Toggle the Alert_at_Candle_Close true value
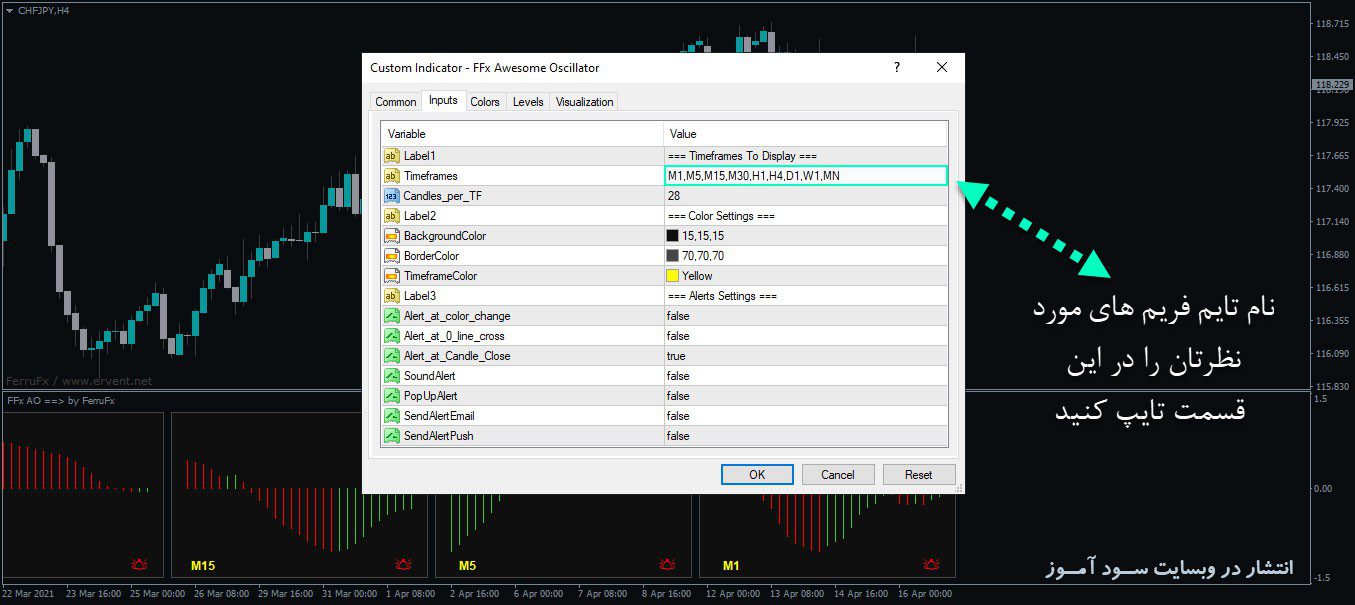The width and height of the screenshot is (1355, 605). 805,356
